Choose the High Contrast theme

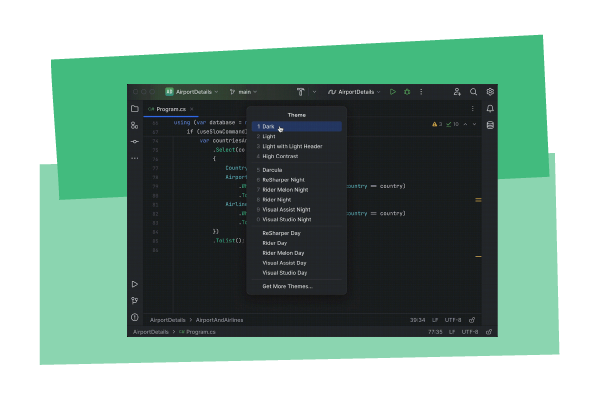297,156
